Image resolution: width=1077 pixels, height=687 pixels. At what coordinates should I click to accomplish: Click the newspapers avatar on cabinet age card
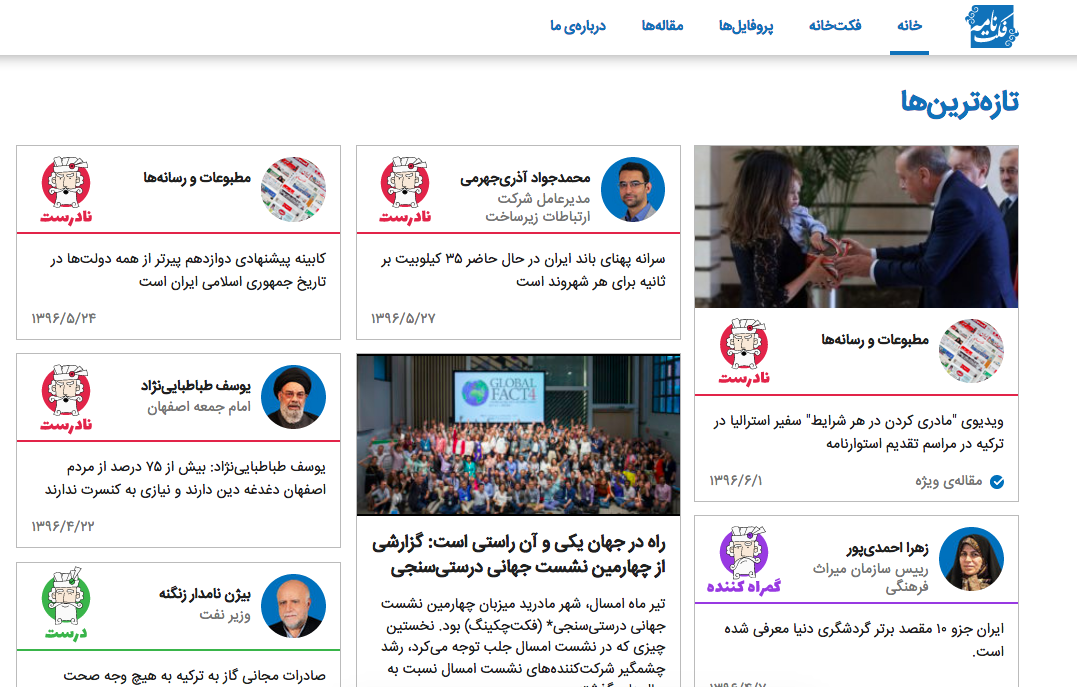[x=293, y=190]
